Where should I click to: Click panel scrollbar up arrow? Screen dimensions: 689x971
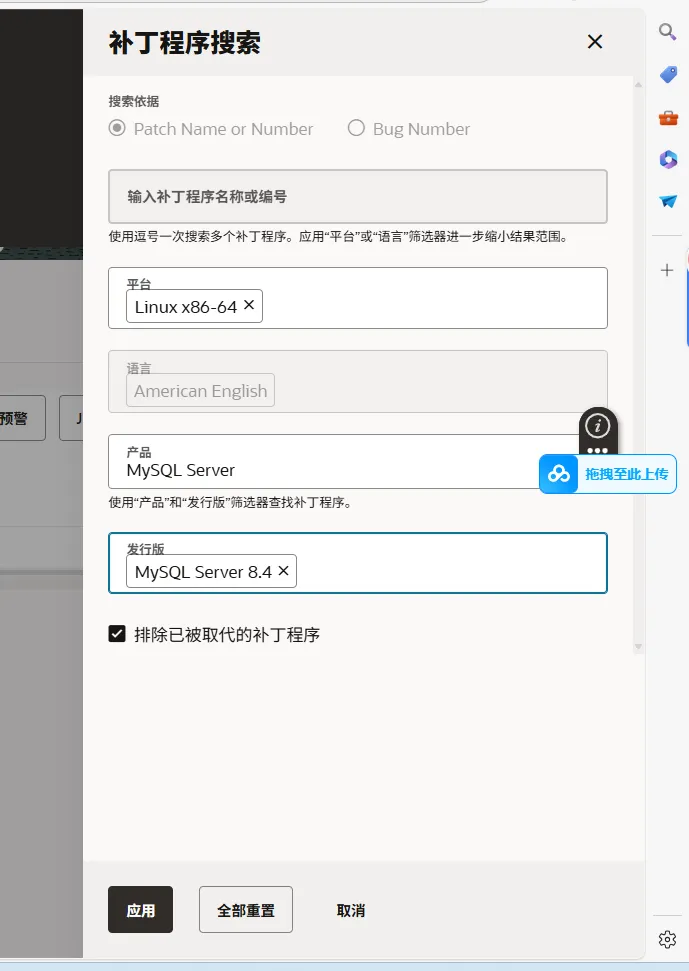click(x=638, y=84)
